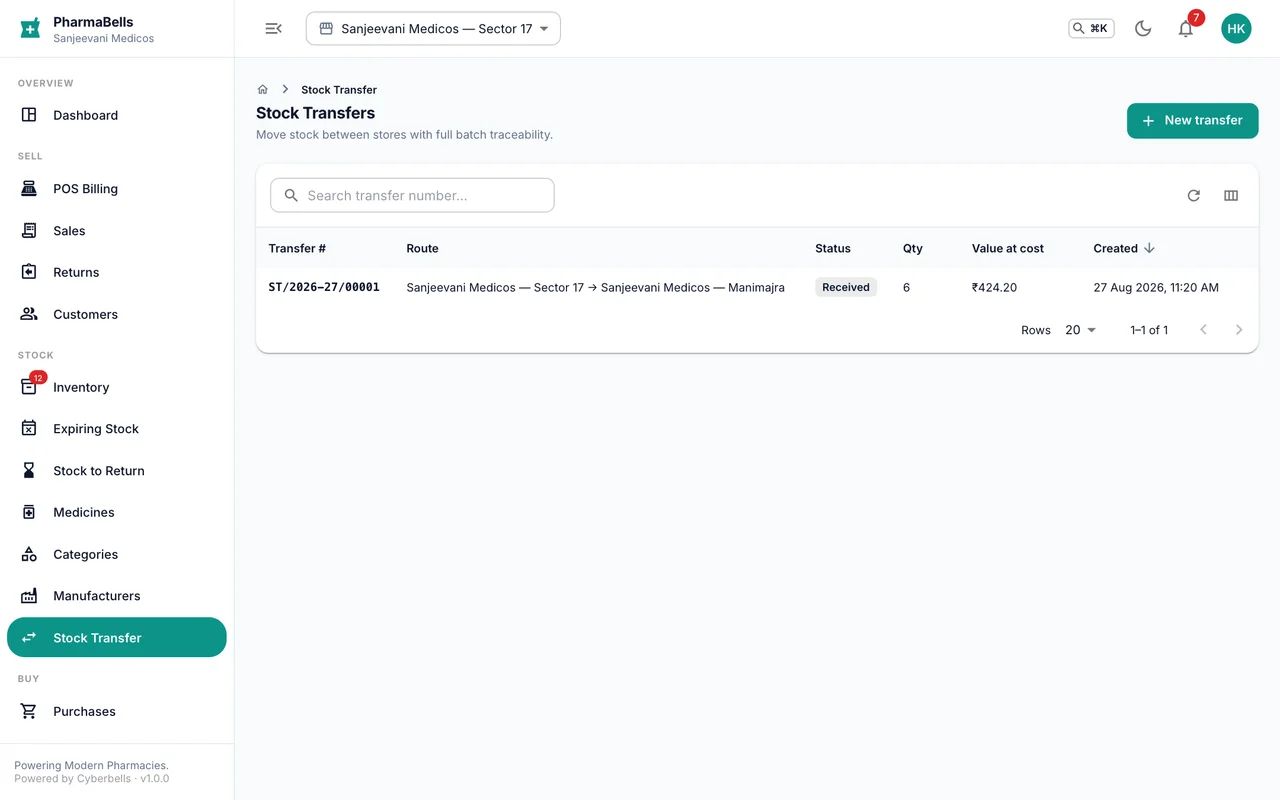Image resolution: width=1280 pixels, height=800 pixels.
Task: Open the HK user avatar menu
Action: (1236, 29)
